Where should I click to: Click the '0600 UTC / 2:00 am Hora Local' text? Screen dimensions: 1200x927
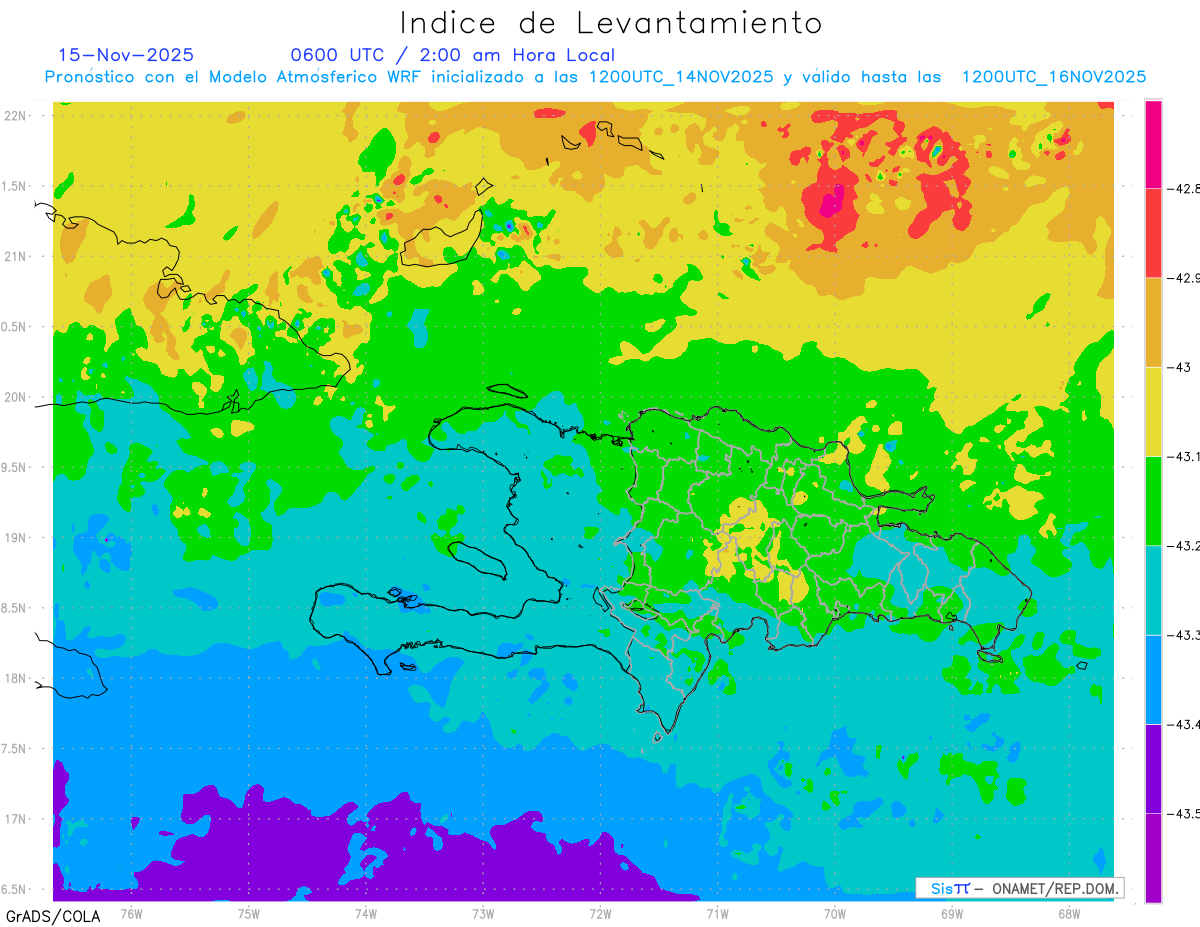pyautogui.click(x=452, y=56)
